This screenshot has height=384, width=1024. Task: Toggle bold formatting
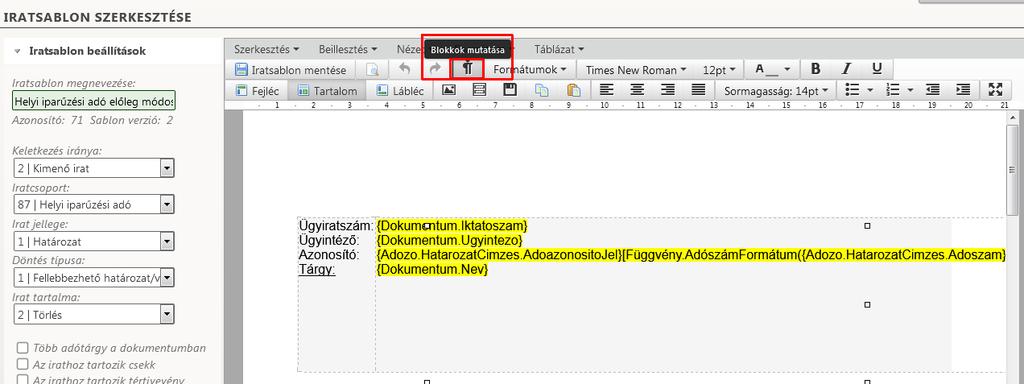click(x=815, y=69)
